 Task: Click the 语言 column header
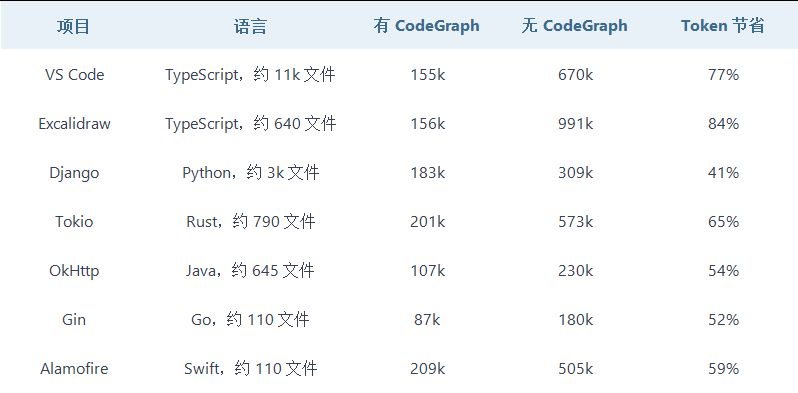tap(250, 26)
